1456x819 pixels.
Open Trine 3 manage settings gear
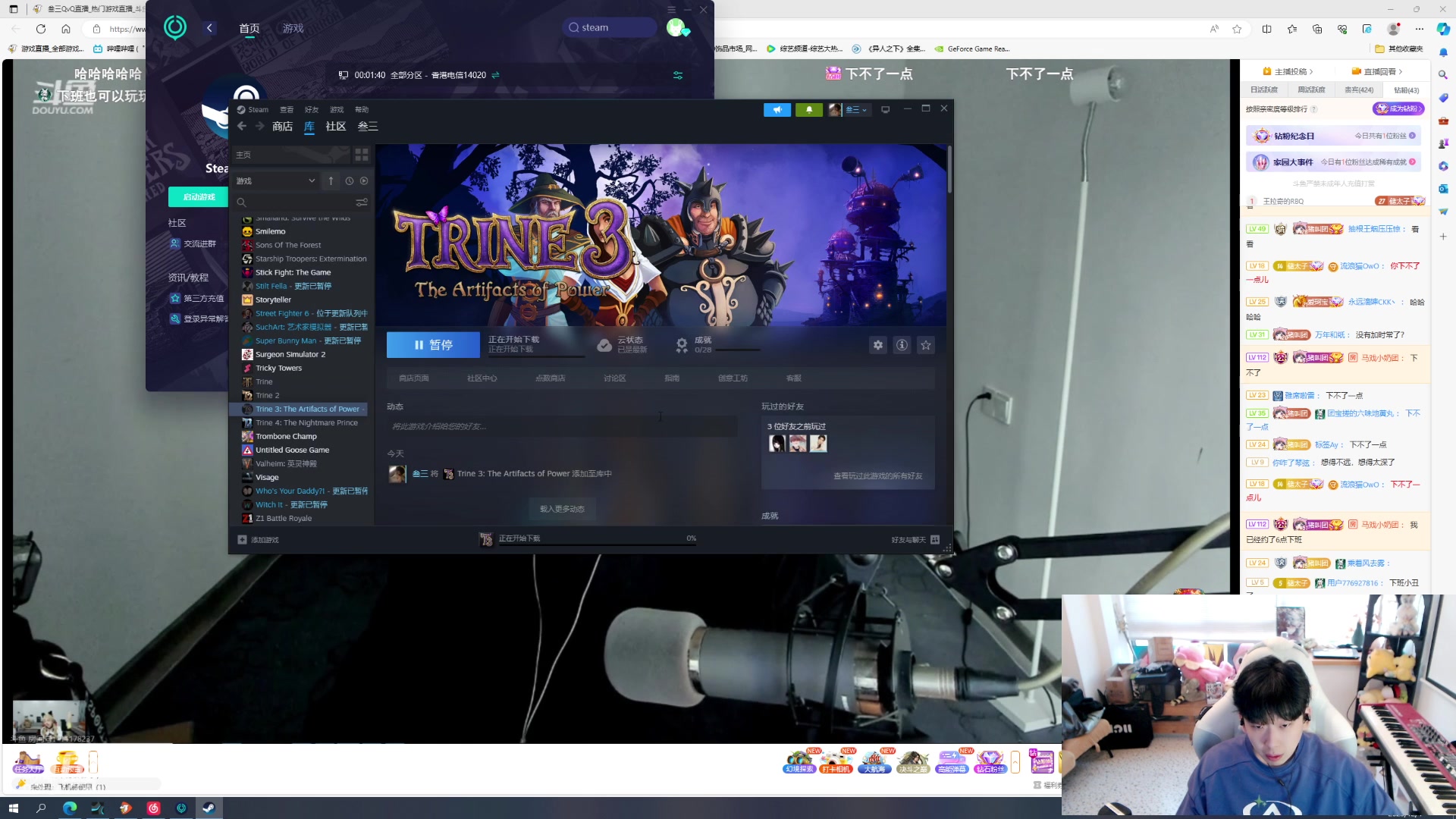click(877, 345)
